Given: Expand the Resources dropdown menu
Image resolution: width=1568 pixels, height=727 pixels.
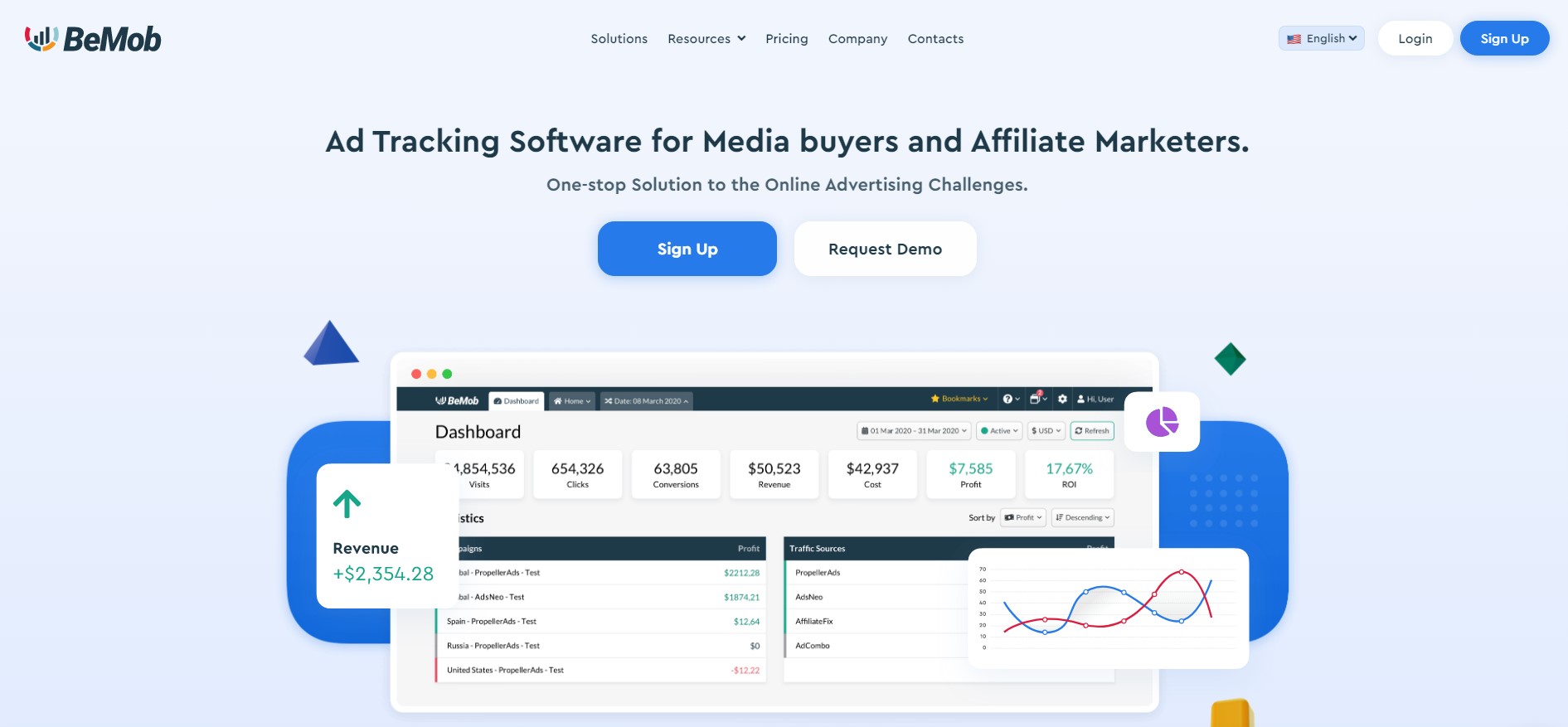Looking at the screenshot, I should point(706,39).
